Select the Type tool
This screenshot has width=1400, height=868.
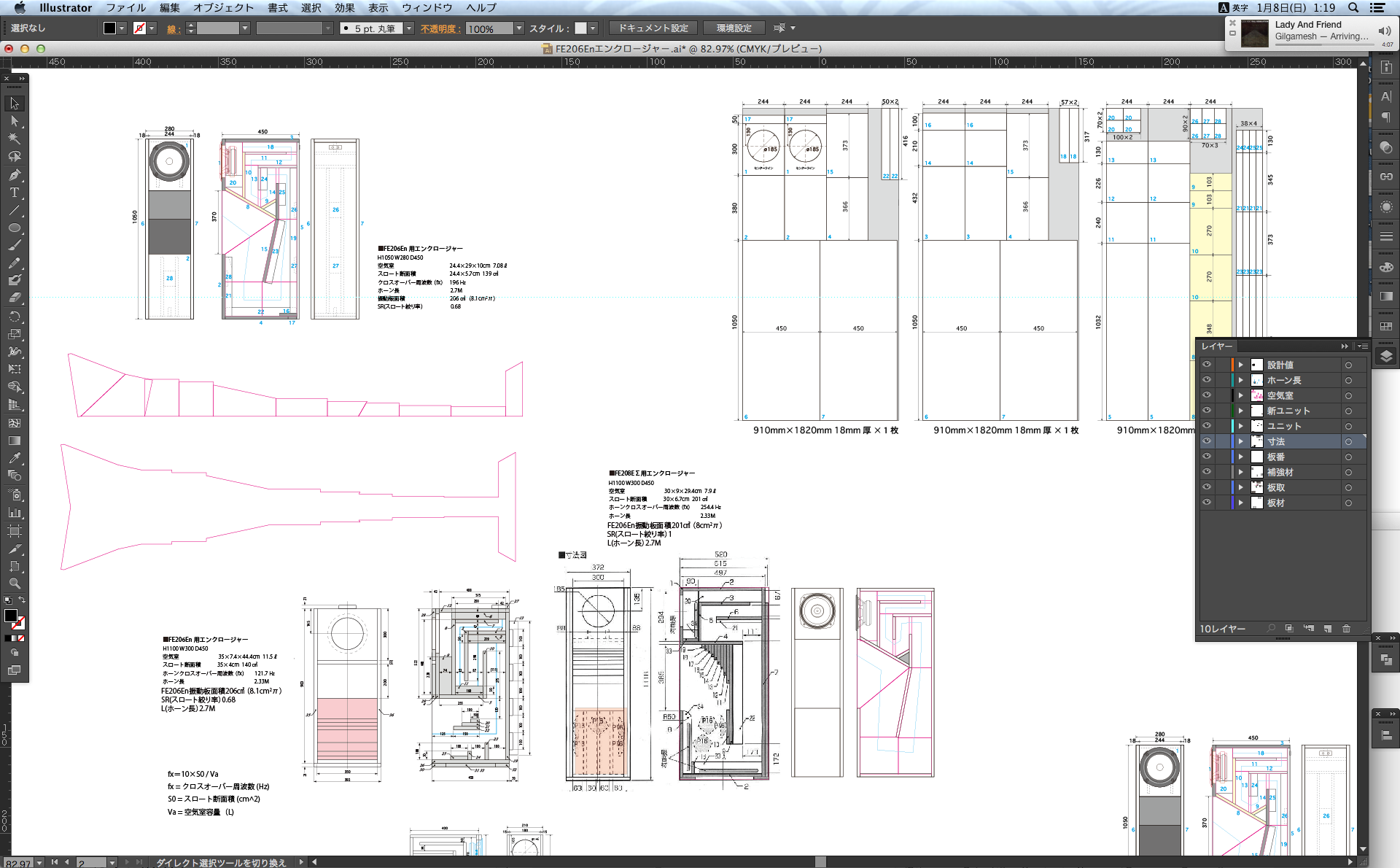coord(14,193)
